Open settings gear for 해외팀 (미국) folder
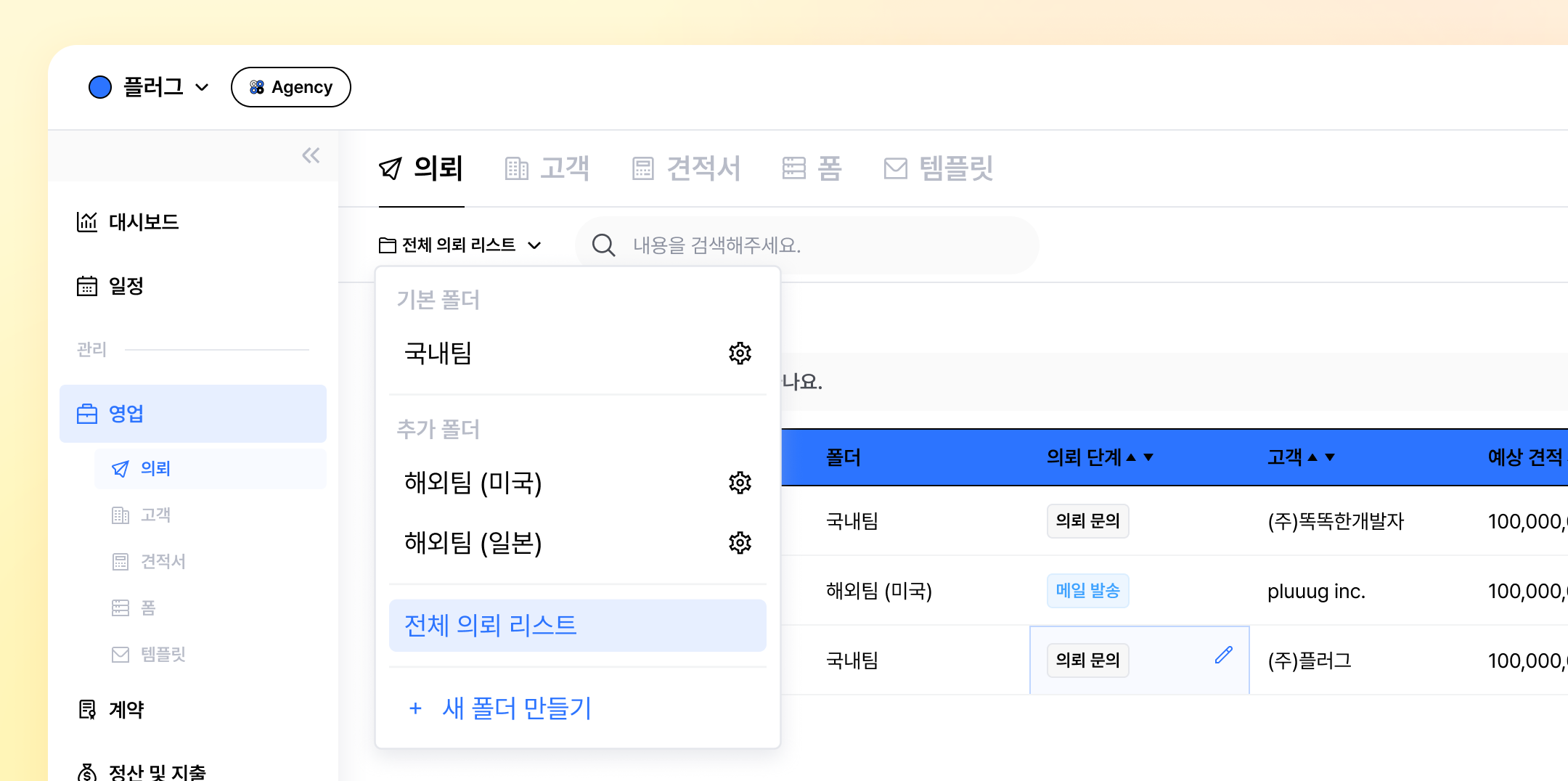This screenshot has height=781, width=1568. point(740,483)
